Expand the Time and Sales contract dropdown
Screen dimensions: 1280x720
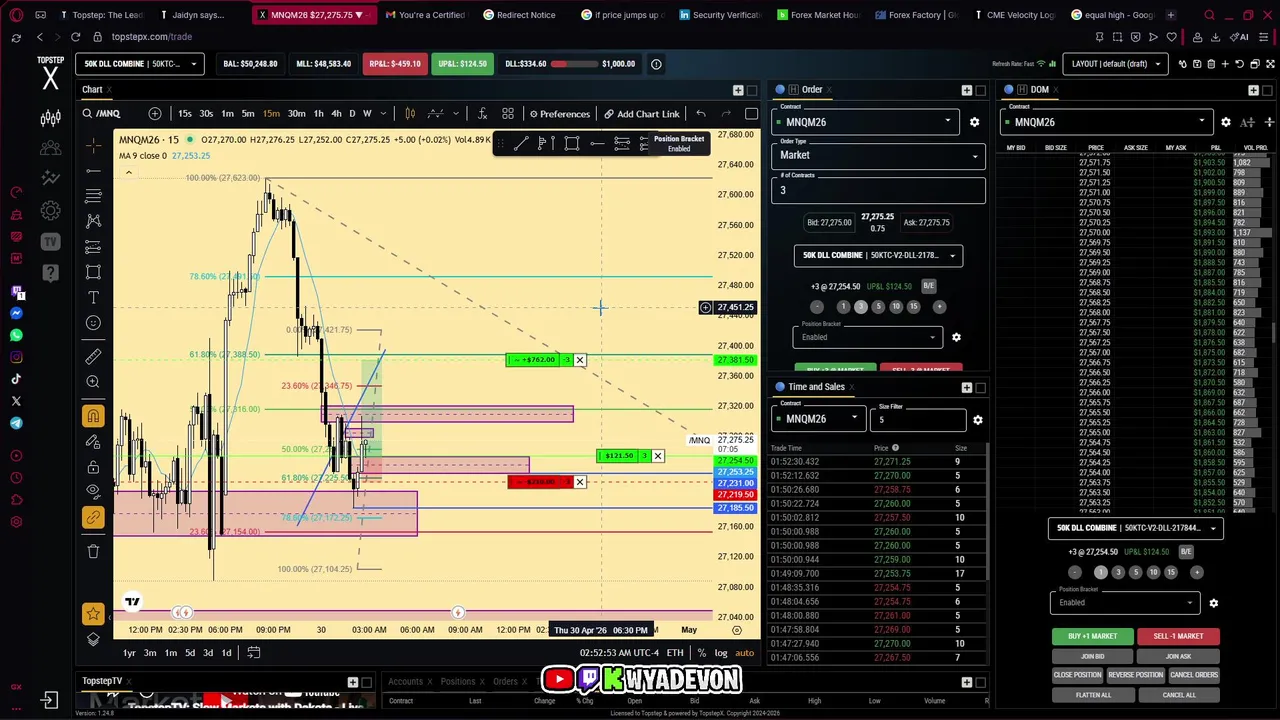(819, 419)
